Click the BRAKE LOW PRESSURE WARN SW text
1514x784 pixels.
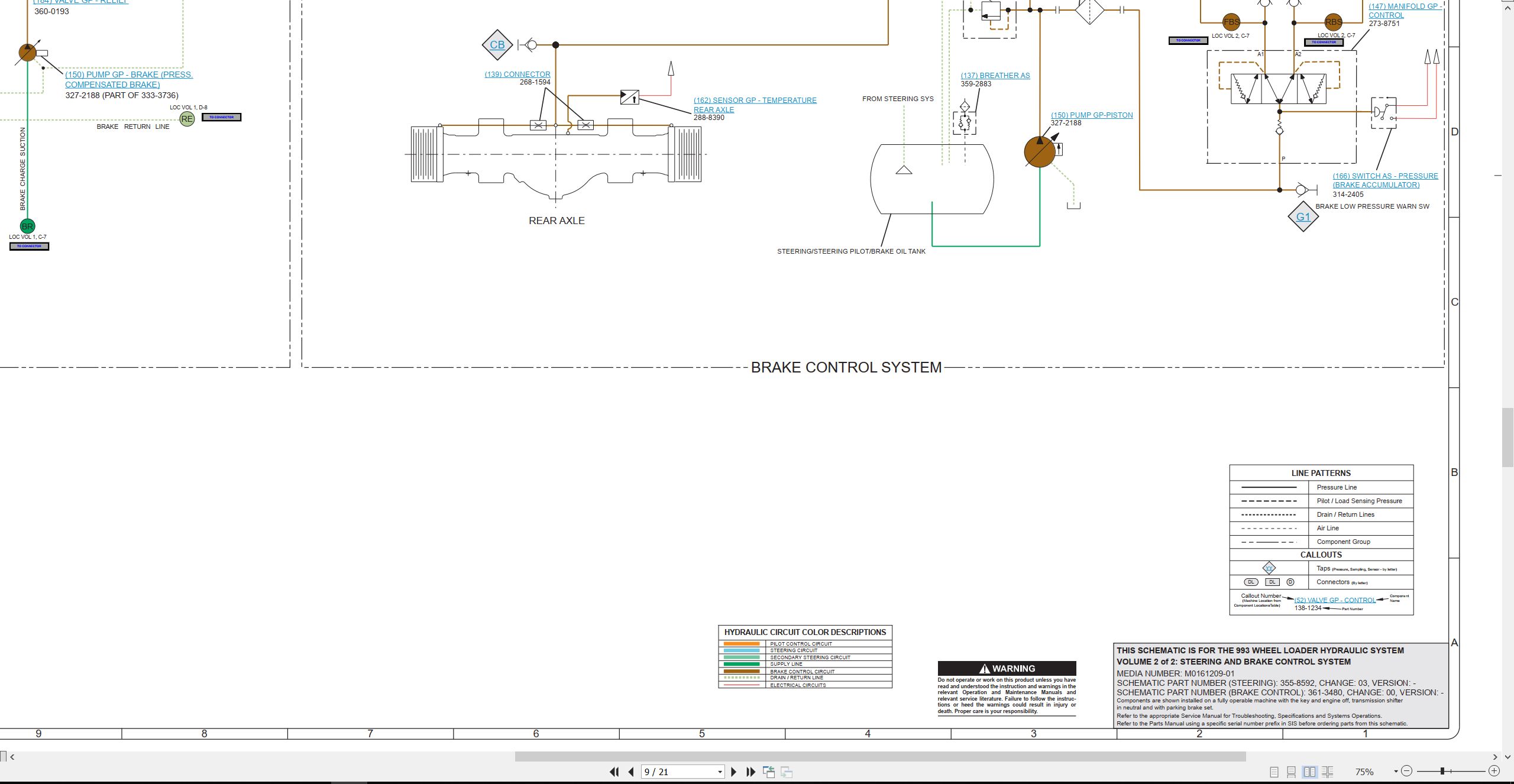pyautogui.click(x=1372, y=206)
